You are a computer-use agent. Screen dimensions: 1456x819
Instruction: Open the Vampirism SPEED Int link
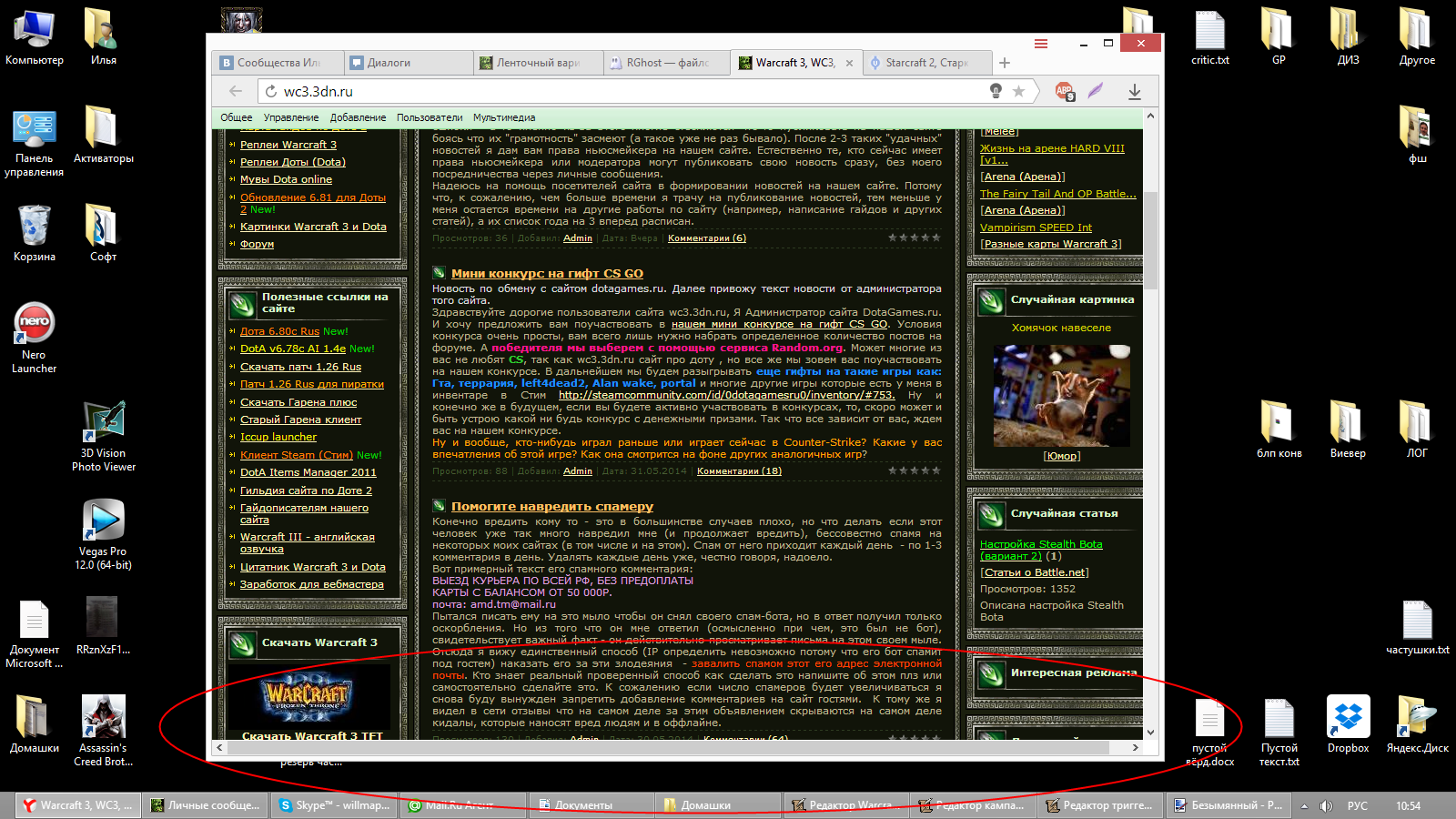coord(1036,227)
